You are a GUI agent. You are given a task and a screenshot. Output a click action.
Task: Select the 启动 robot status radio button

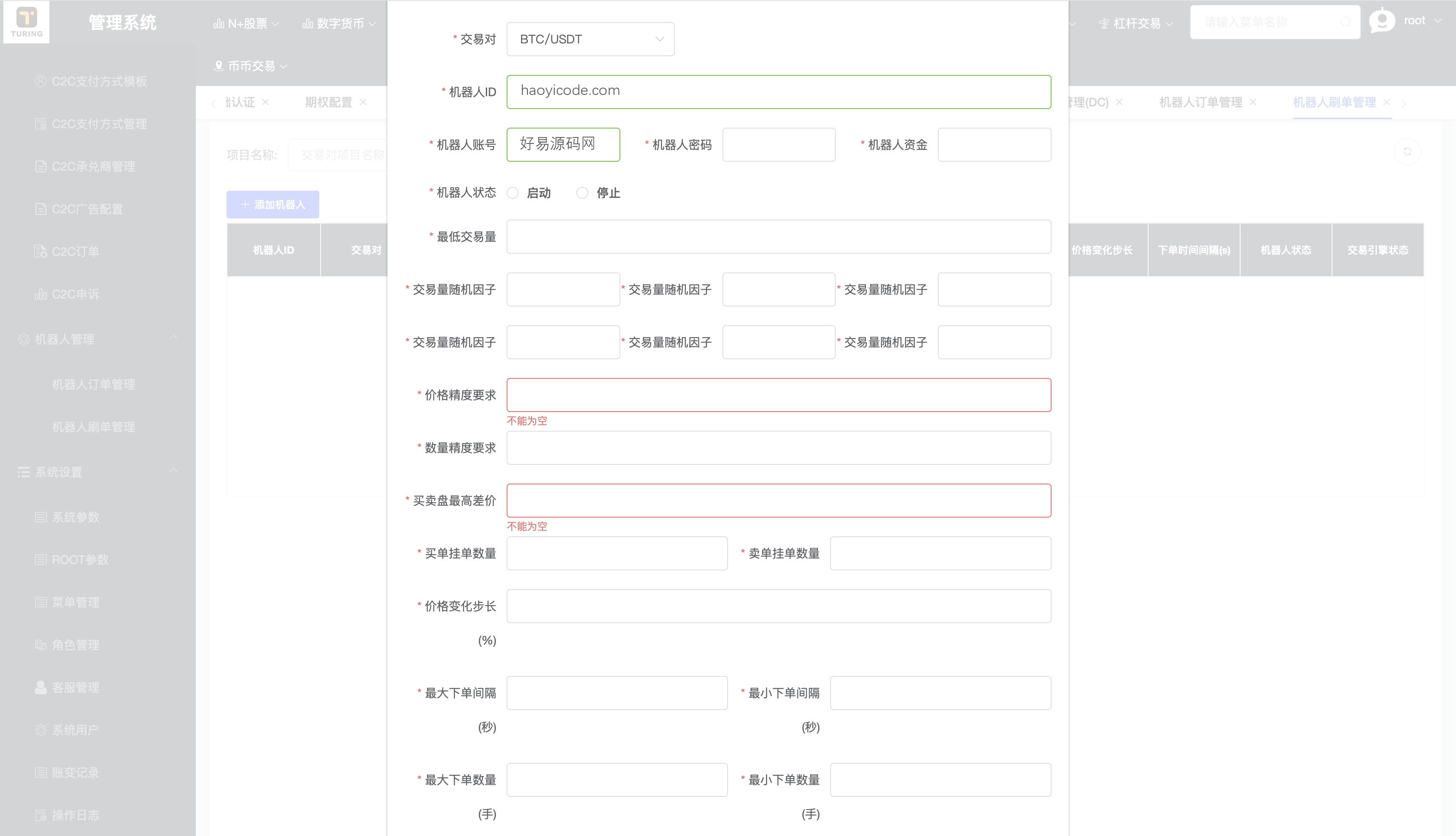(x=513, y=193)
